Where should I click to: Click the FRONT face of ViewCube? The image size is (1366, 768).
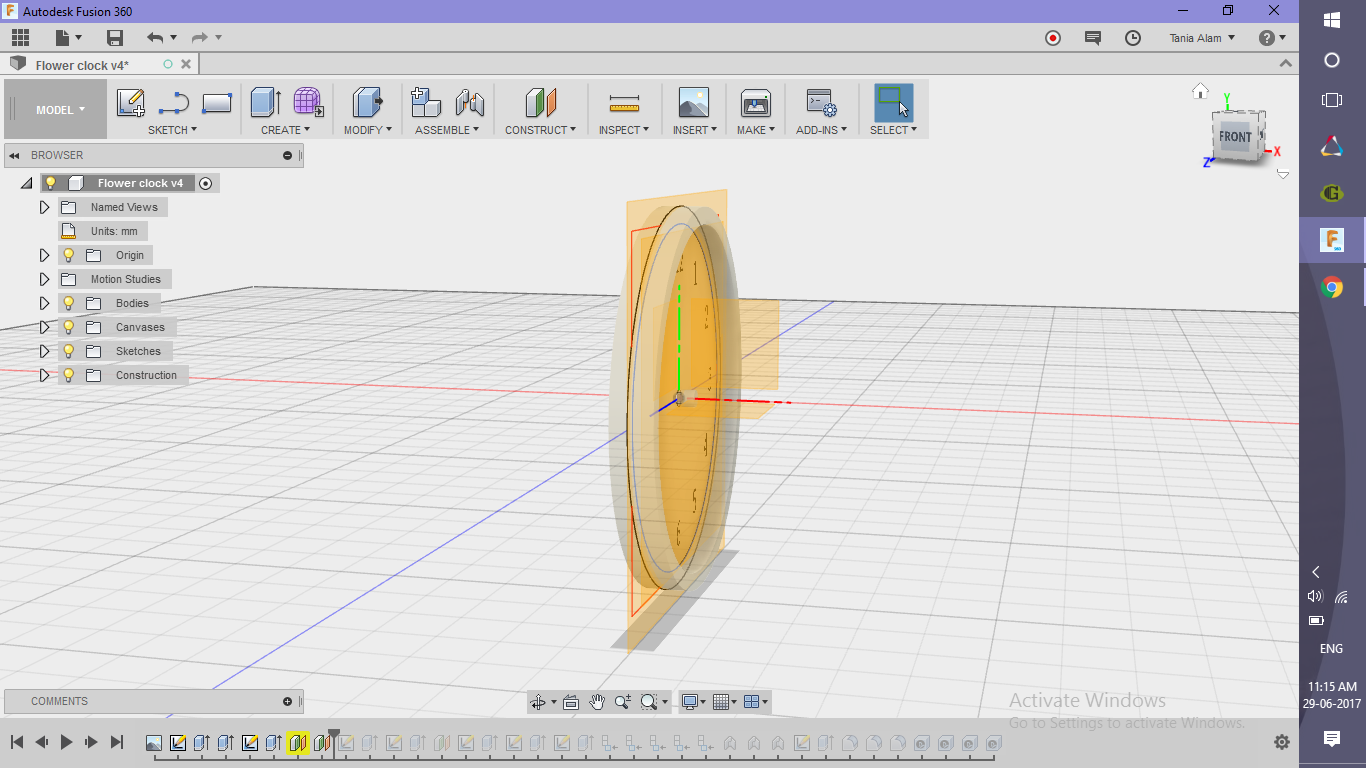[1236, 137]
